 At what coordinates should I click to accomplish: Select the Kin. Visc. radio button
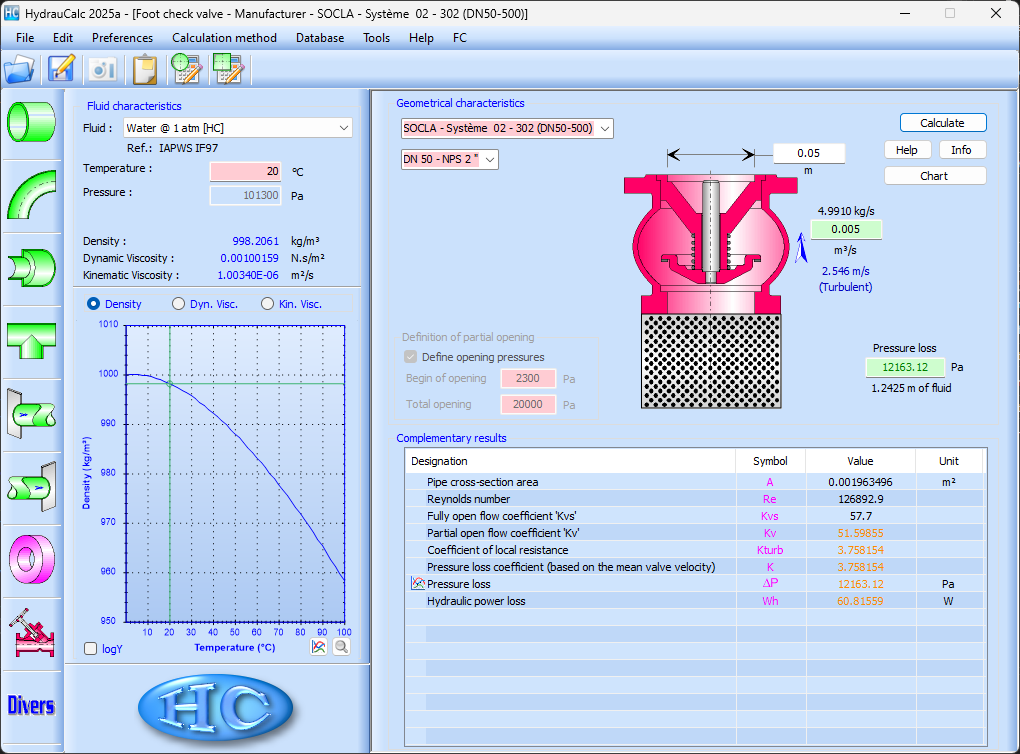point(267,304)
